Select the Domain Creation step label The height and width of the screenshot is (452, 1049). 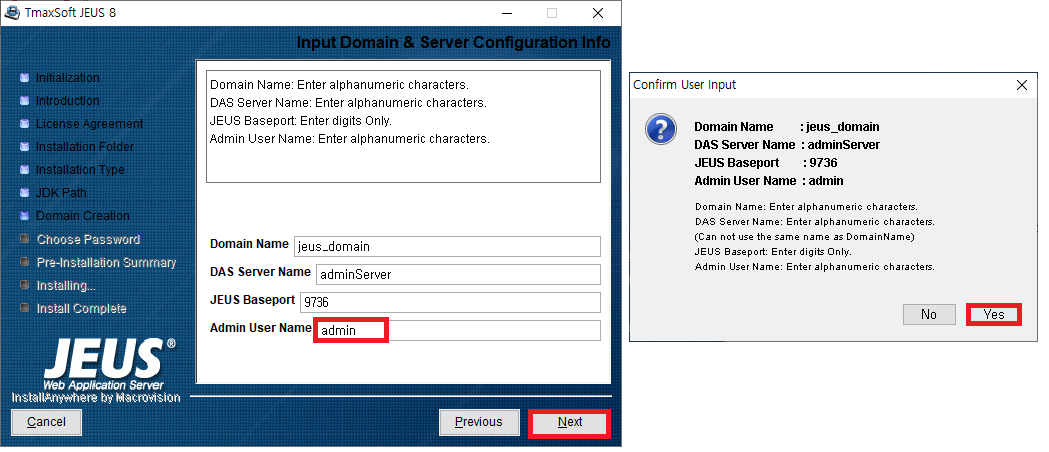click(x=83, y=215)
